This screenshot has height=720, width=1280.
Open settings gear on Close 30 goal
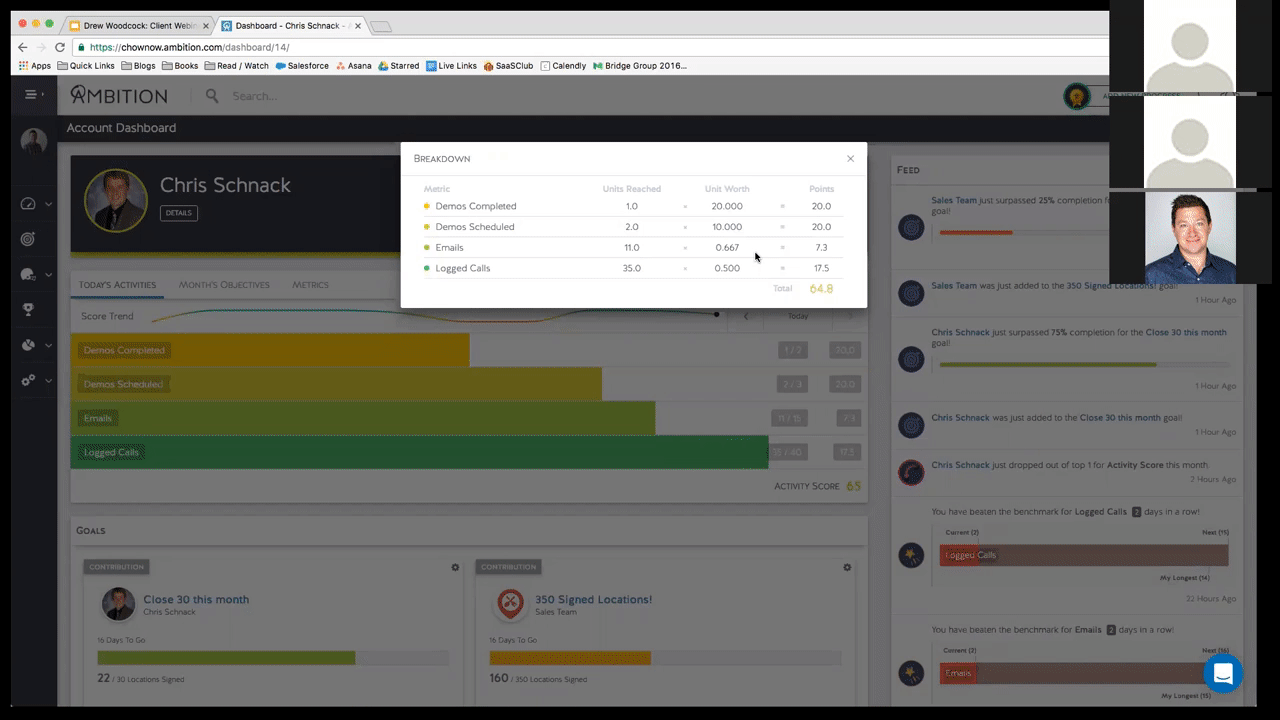pyautogui.click(x=455, y=567)
